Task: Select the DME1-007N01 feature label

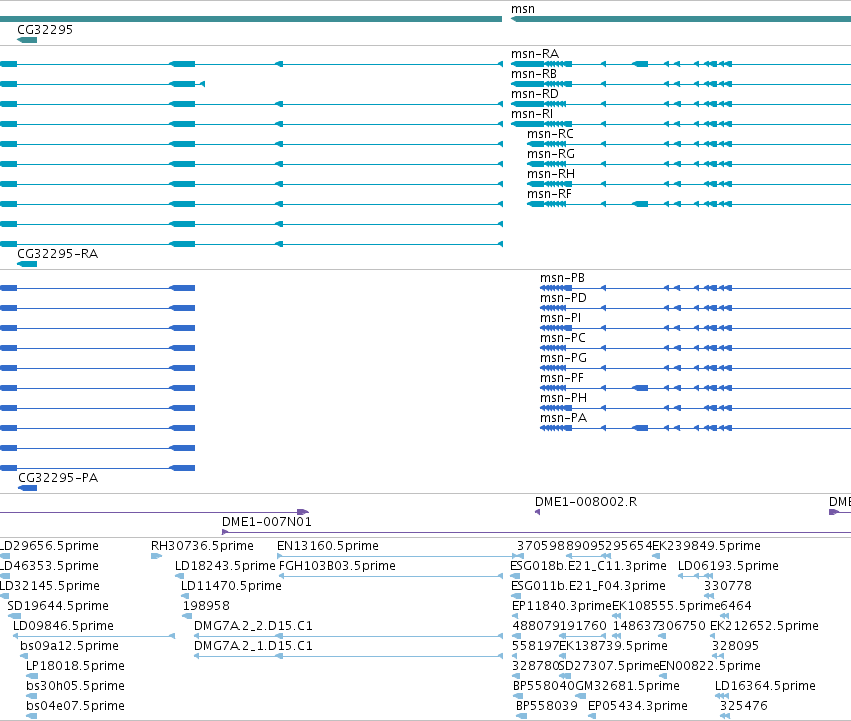Action: click(x=266, y=522)
